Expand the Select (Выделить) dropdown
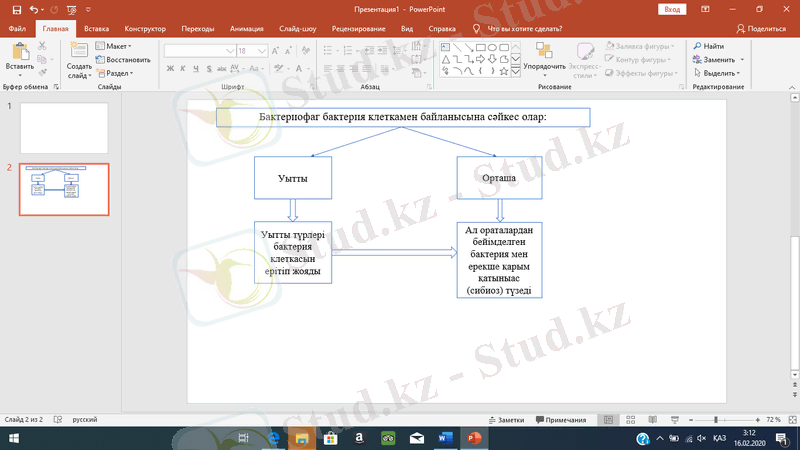 (719, 73)
